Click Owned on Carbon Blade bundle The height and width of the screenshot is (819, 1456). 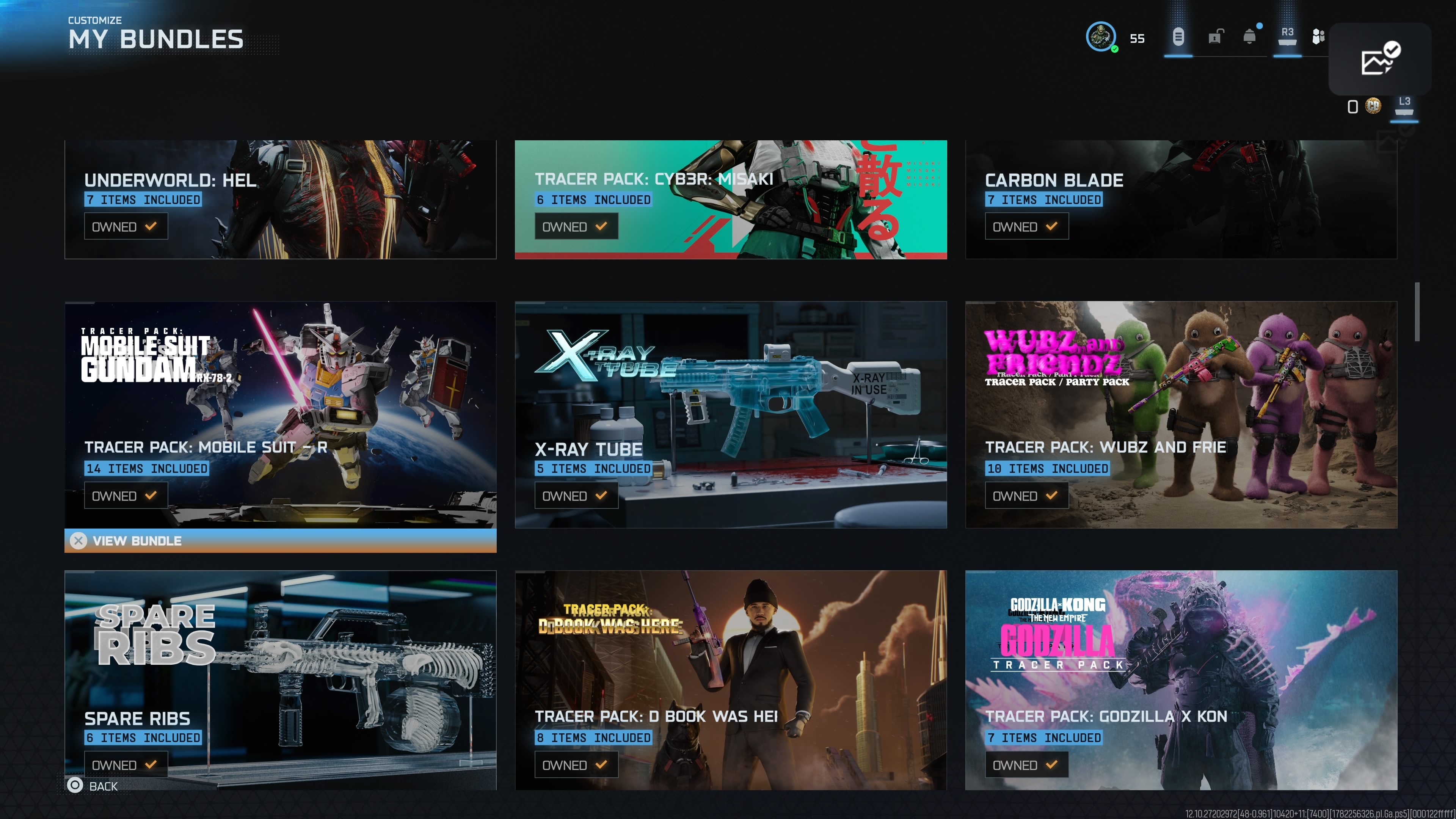click(x=1026, y=226)
